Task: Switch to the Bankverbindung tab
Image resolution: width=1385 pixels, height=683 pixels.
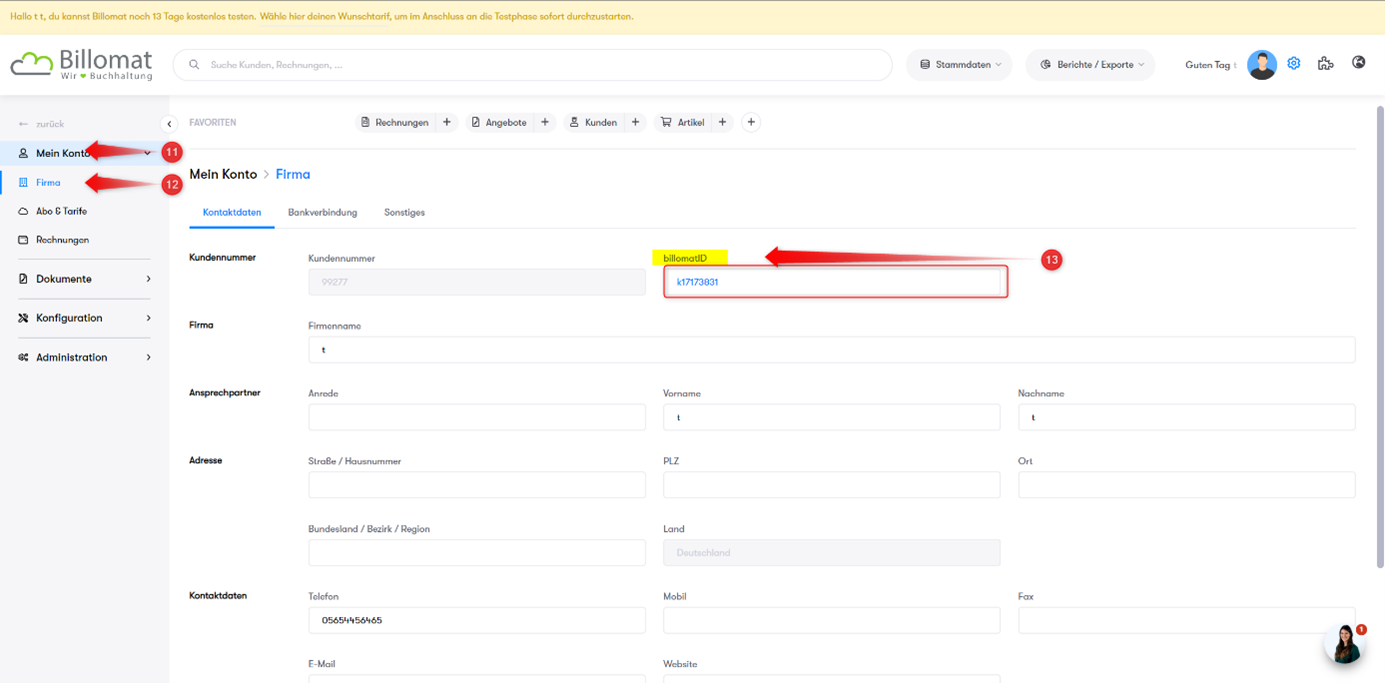Action: [x=322, y=212]
